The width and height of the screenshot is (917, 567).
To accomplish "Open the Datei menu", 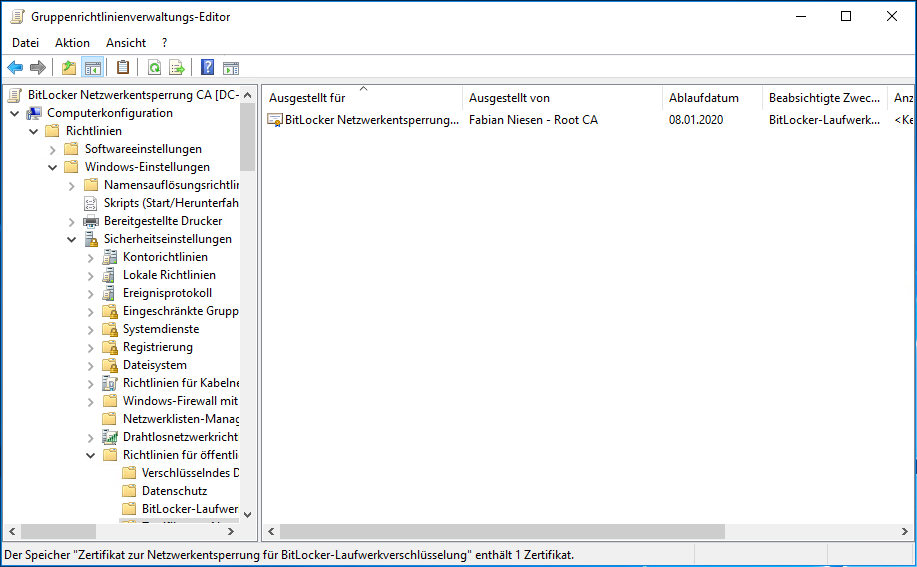I will (26, 43).
